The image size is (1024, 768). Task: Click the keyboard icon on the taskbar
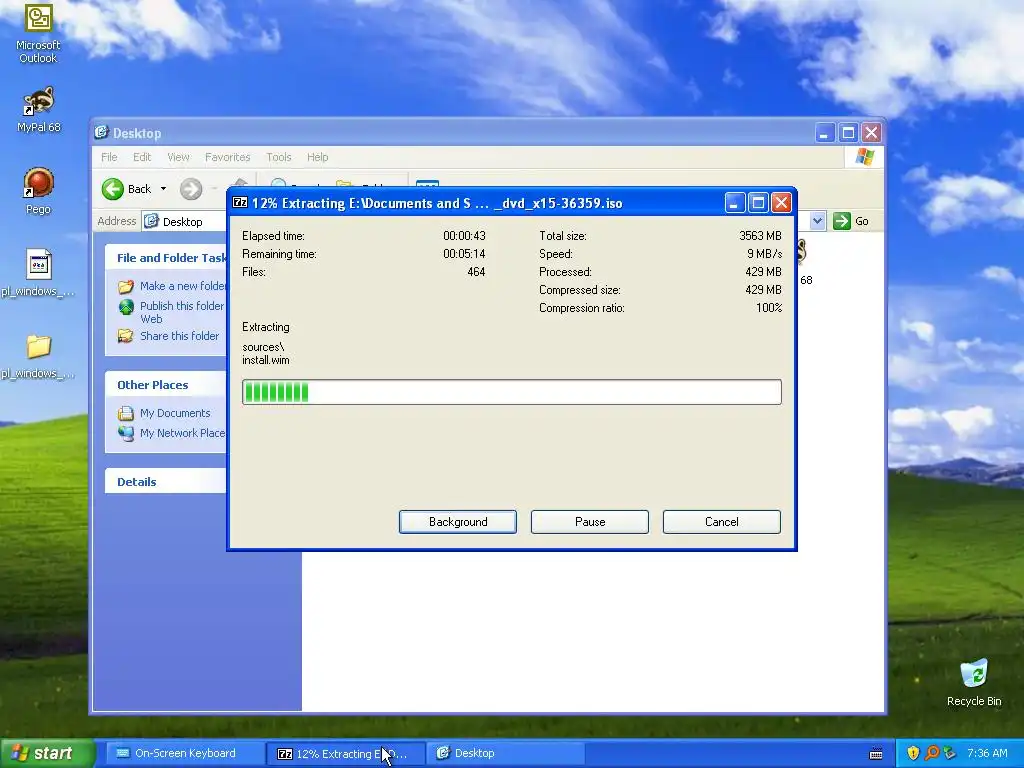tap(876, 754)
